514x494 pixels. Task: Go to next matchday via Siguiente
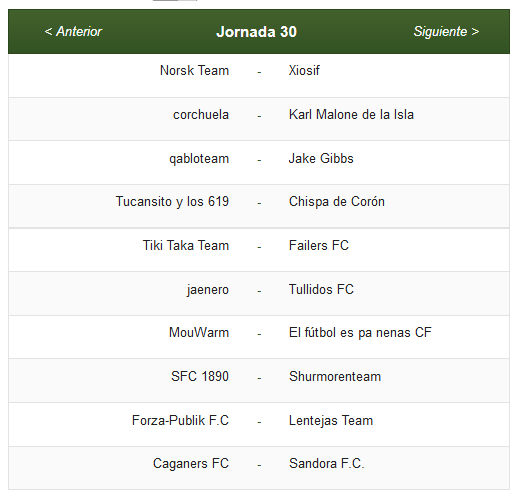(446, 32)
